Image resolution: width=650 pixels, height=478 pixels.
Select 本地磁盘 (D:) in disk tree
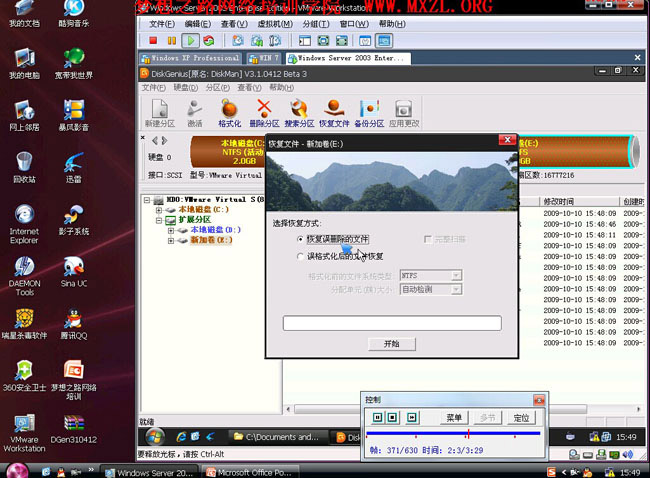(215, 230)
